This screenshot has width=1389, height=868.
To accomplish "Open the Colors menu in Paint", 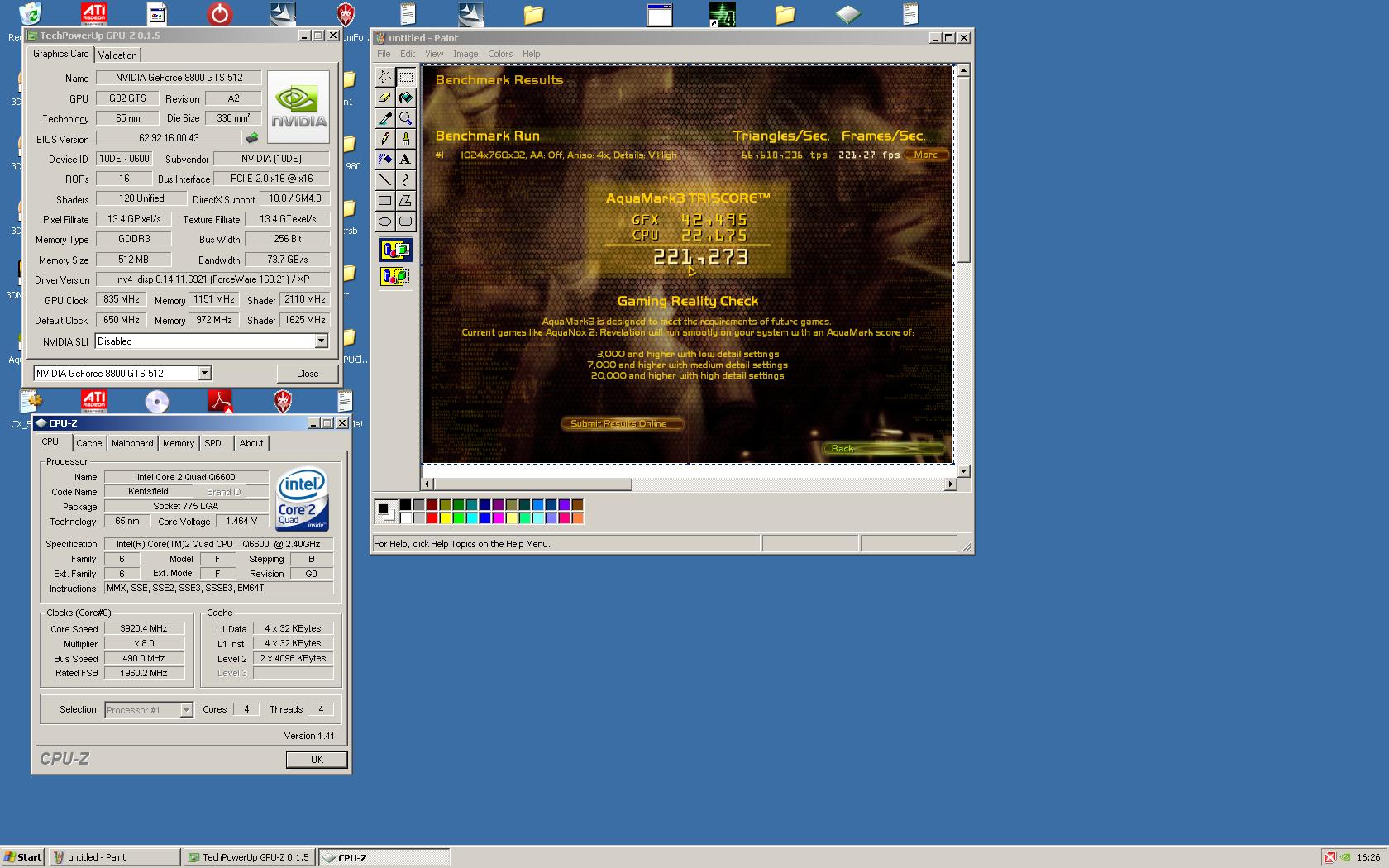I will (x=500, y=54).
